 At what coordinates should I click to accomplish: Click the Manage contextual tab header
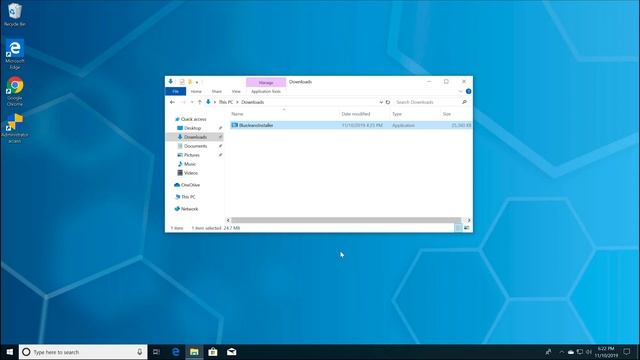[266, 82]
